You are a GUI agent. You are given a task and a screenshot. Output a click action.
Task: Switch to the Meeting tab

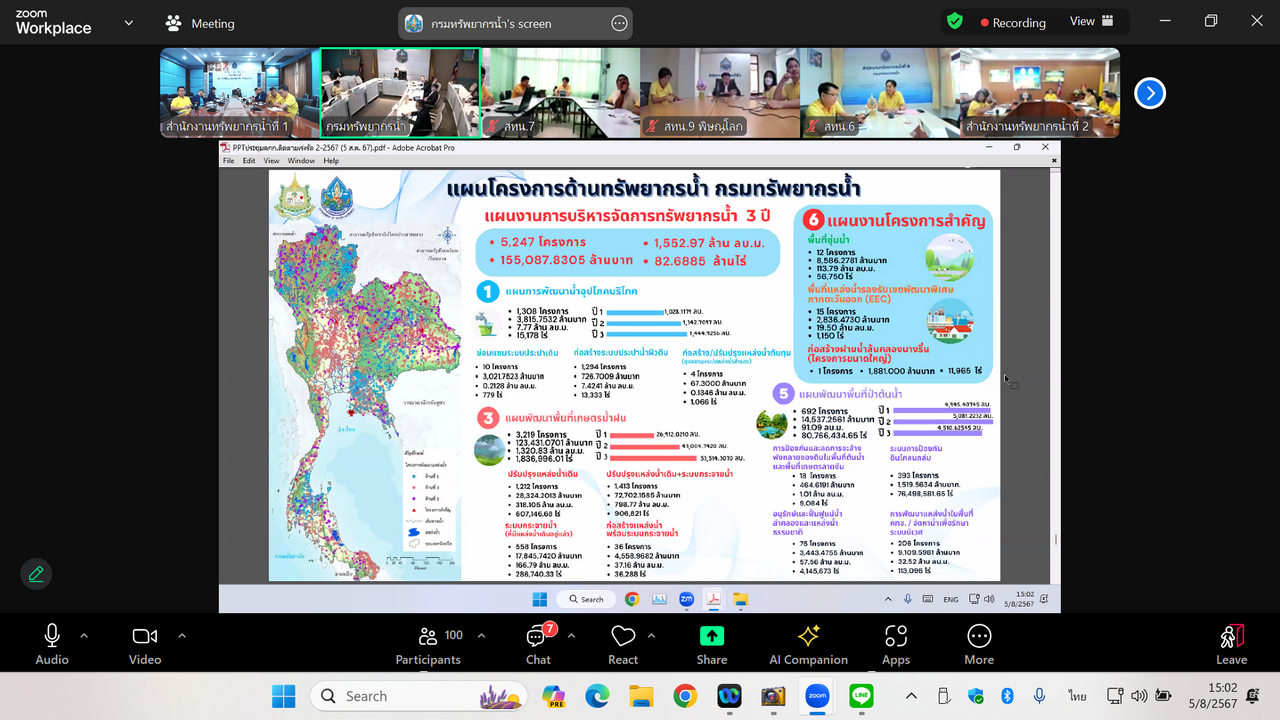pos(200,23)
